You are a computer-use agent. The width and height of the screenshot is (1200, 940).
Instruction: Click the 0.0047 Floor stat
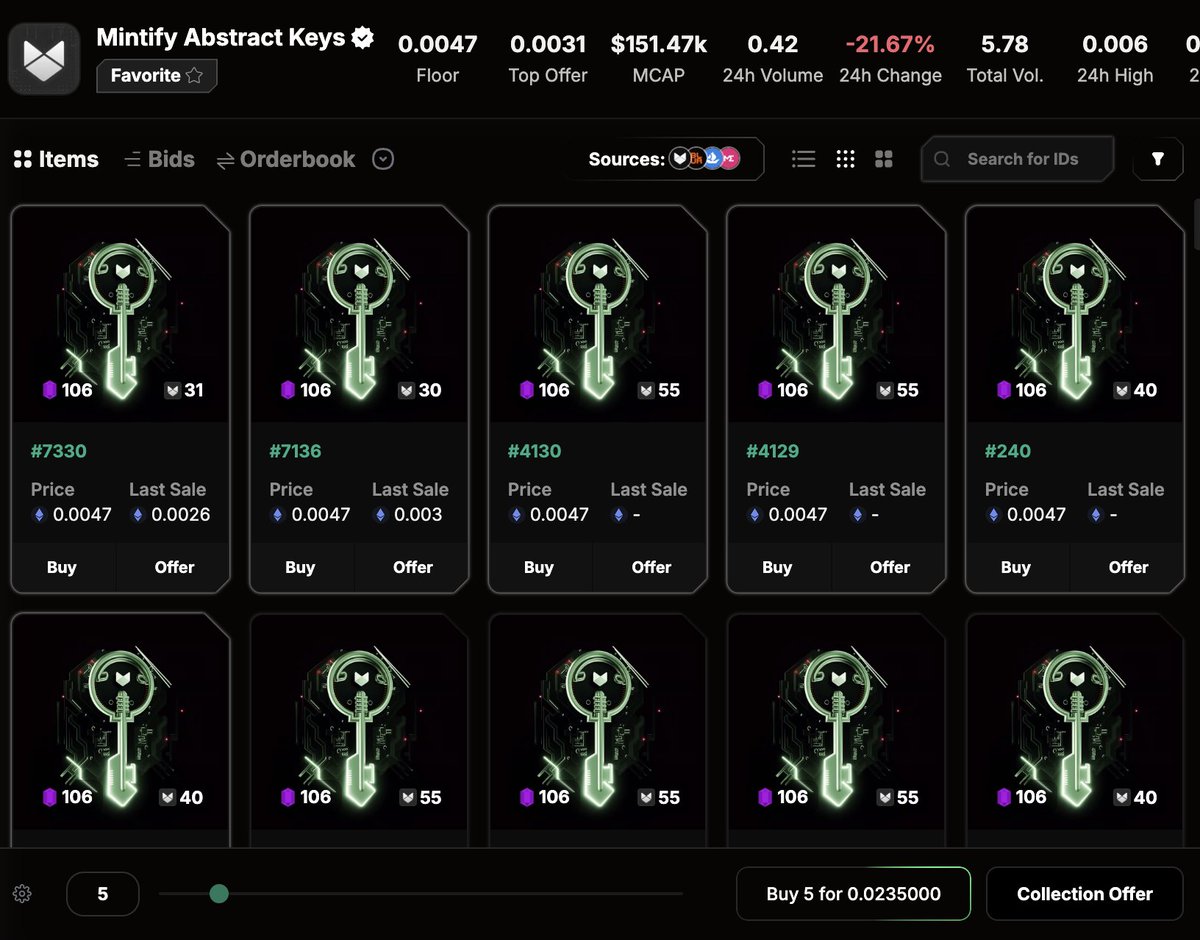click(x=437, y=59)
